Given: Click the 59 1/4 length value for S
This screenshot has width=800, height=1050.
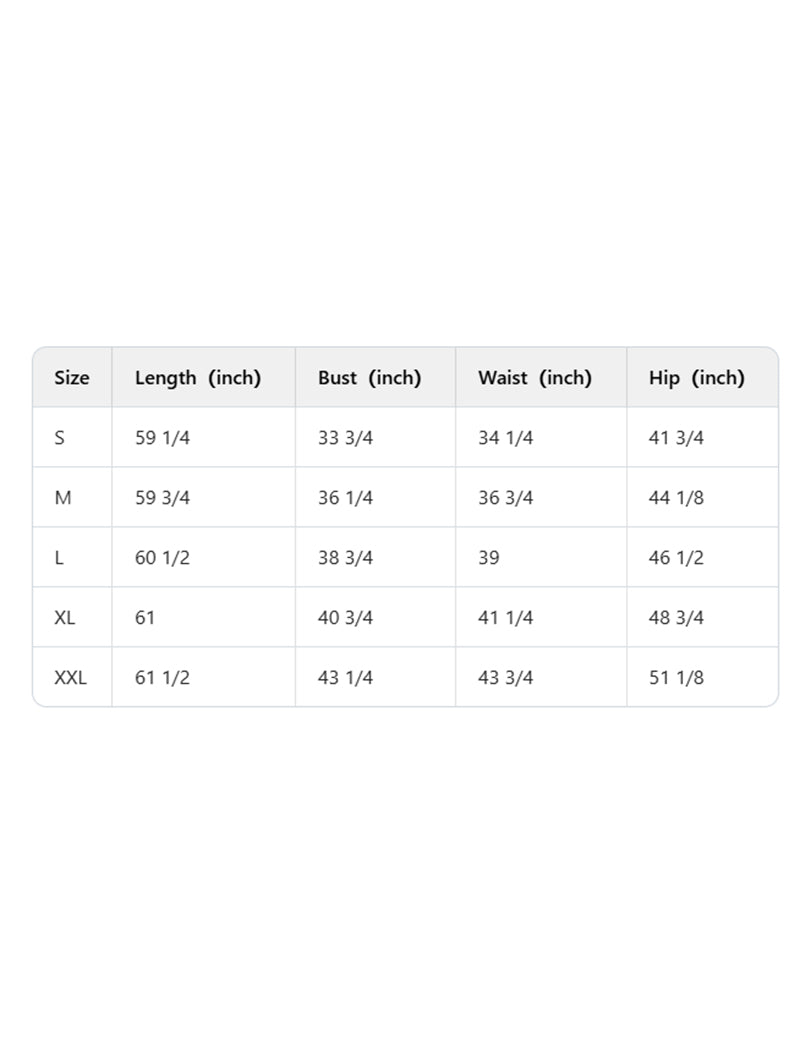Looking at the screenshot, I should pyautogui.click(x=162, y=438).
